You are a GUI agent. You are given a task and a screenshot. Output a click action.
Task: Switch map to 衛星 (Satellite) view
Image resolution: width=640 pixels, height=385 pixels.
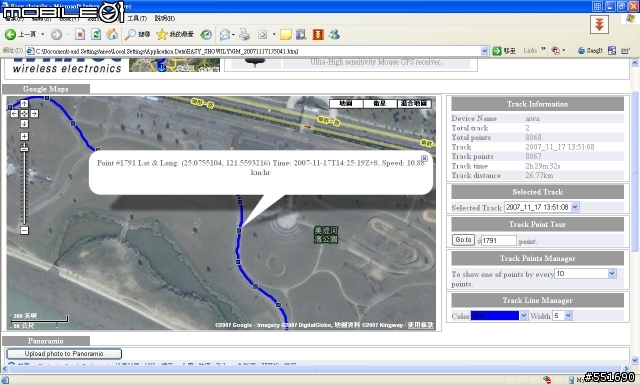point(380,103)
